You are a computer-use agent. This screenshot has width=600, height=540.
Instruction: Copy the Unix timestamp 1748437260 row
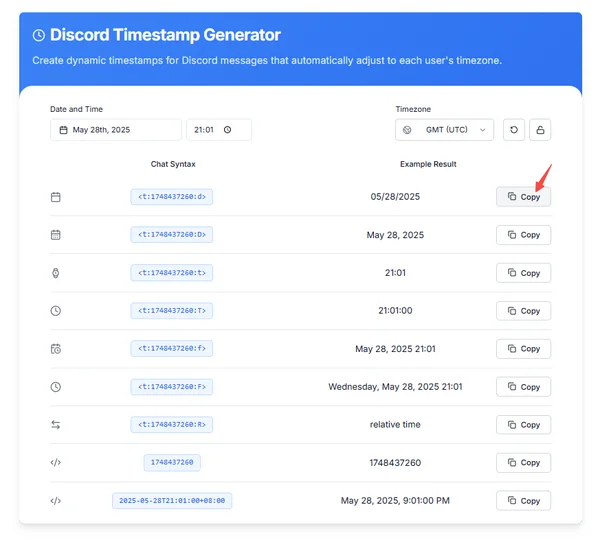[523, 463]
